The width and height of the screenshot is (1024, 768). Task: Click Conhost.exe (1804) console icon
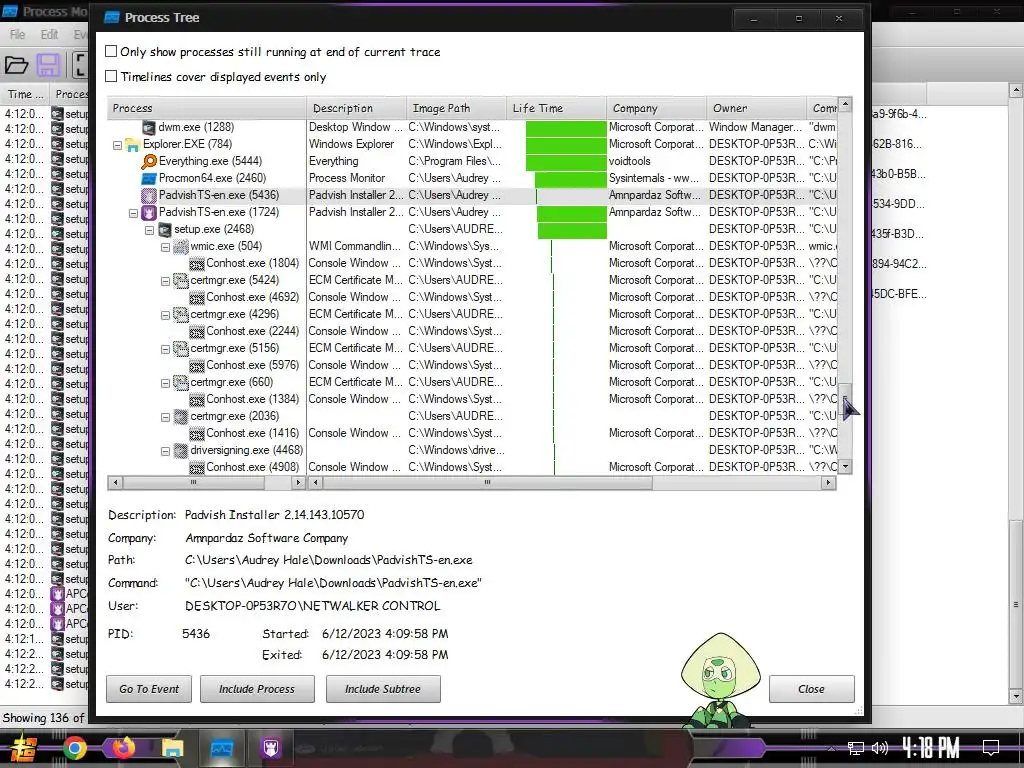[x=197, y=264]
